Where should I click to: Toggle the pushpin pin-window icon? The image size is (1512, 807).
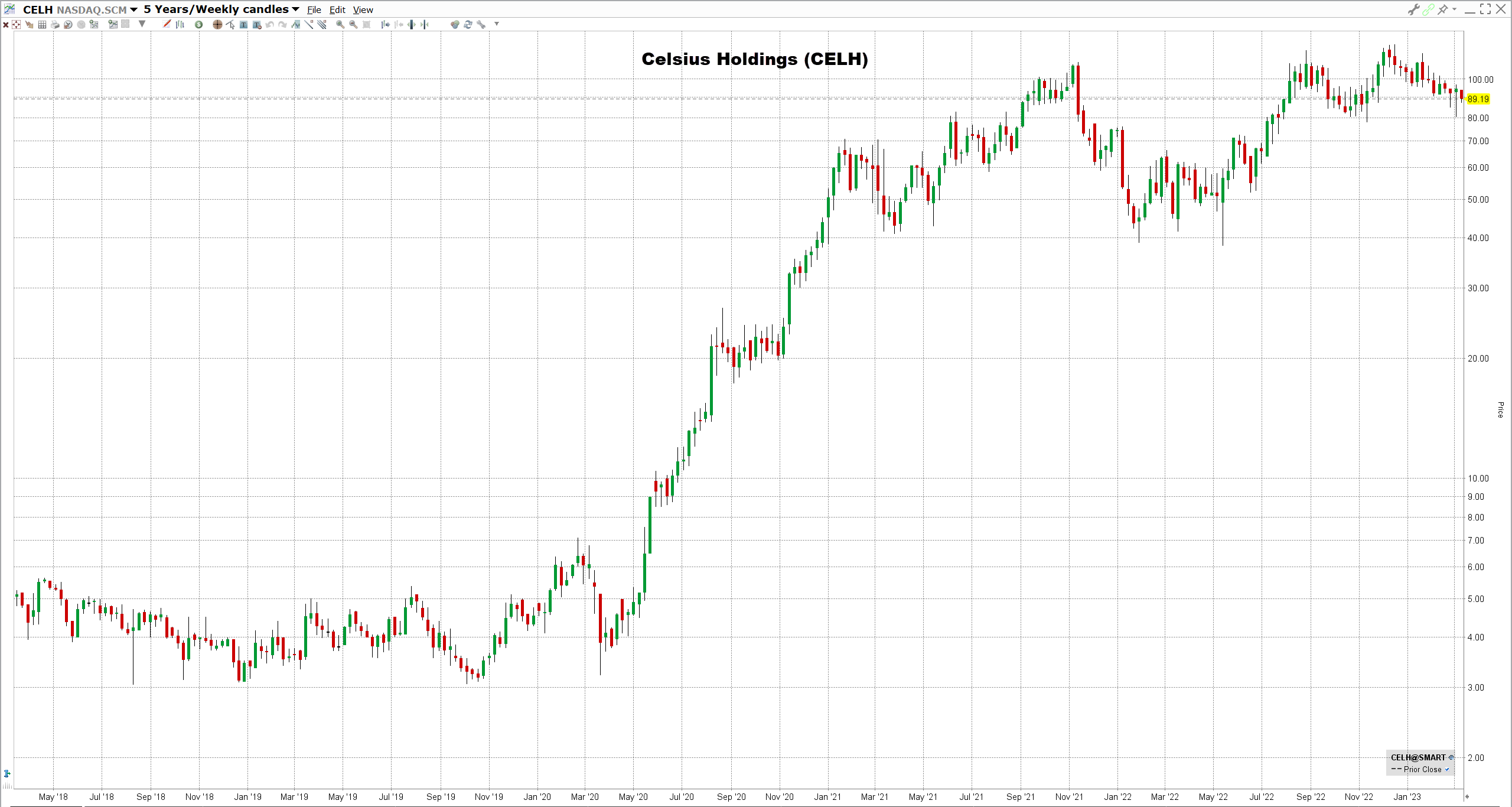click(x=1443, y=9)
